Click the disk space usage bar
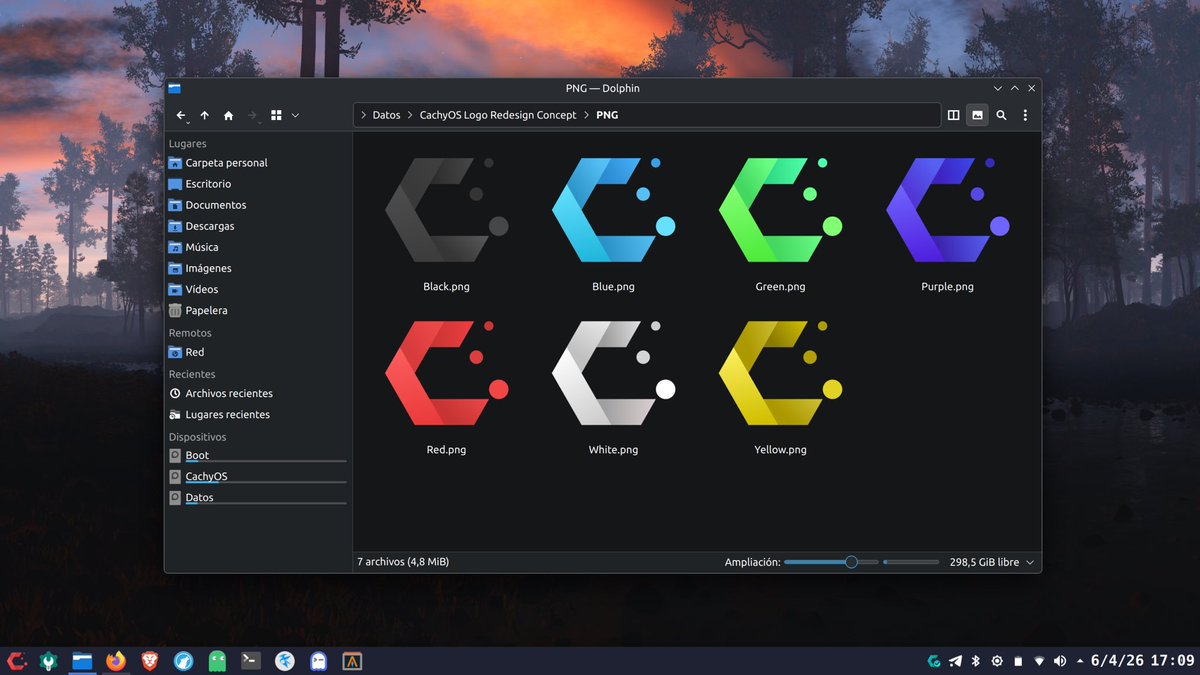 913,562
